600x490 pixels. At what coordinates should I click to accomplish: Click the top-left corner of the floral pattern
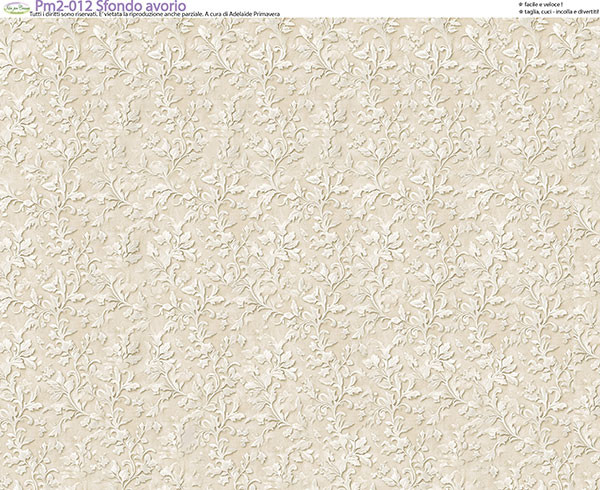(4, 24)
